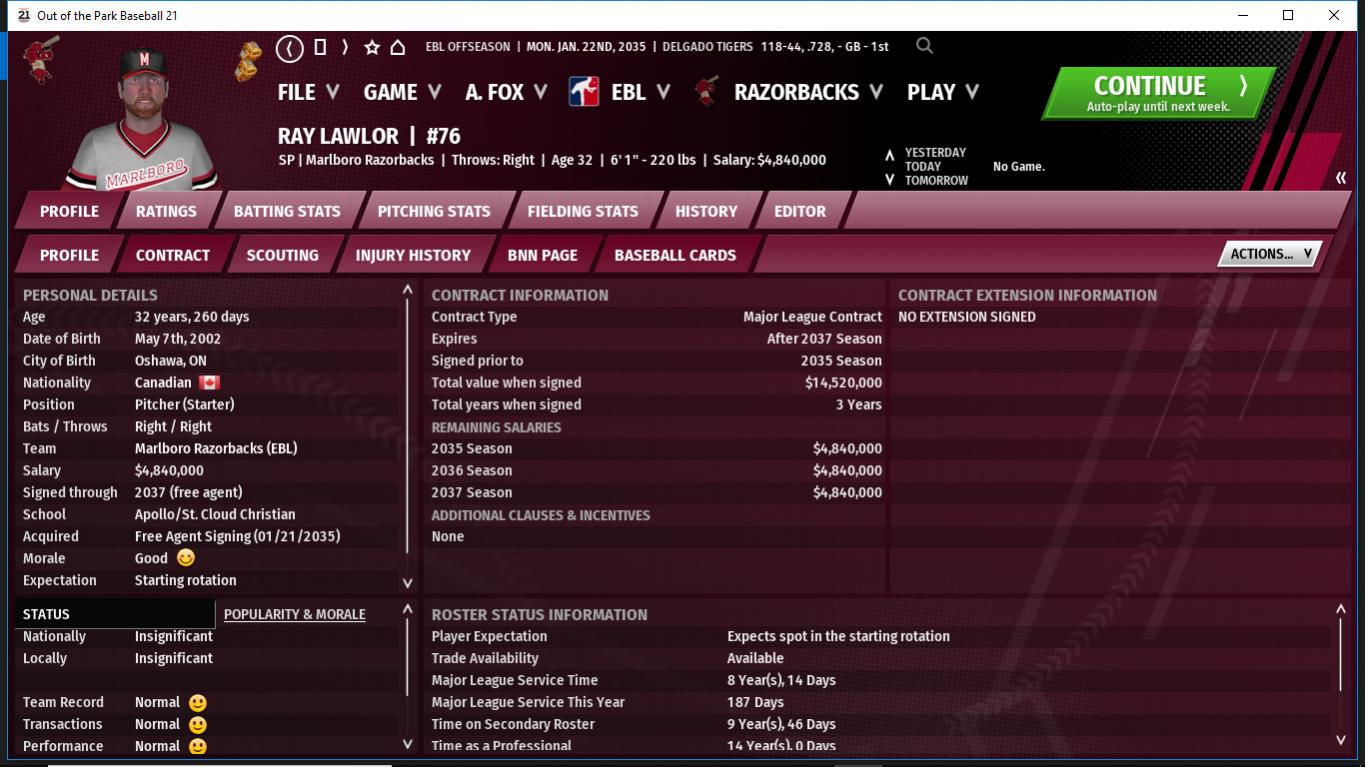This screenshot has width=1365, height=767.
Task: Open search with the magnifying glass icon
Action: click(925, 46)
